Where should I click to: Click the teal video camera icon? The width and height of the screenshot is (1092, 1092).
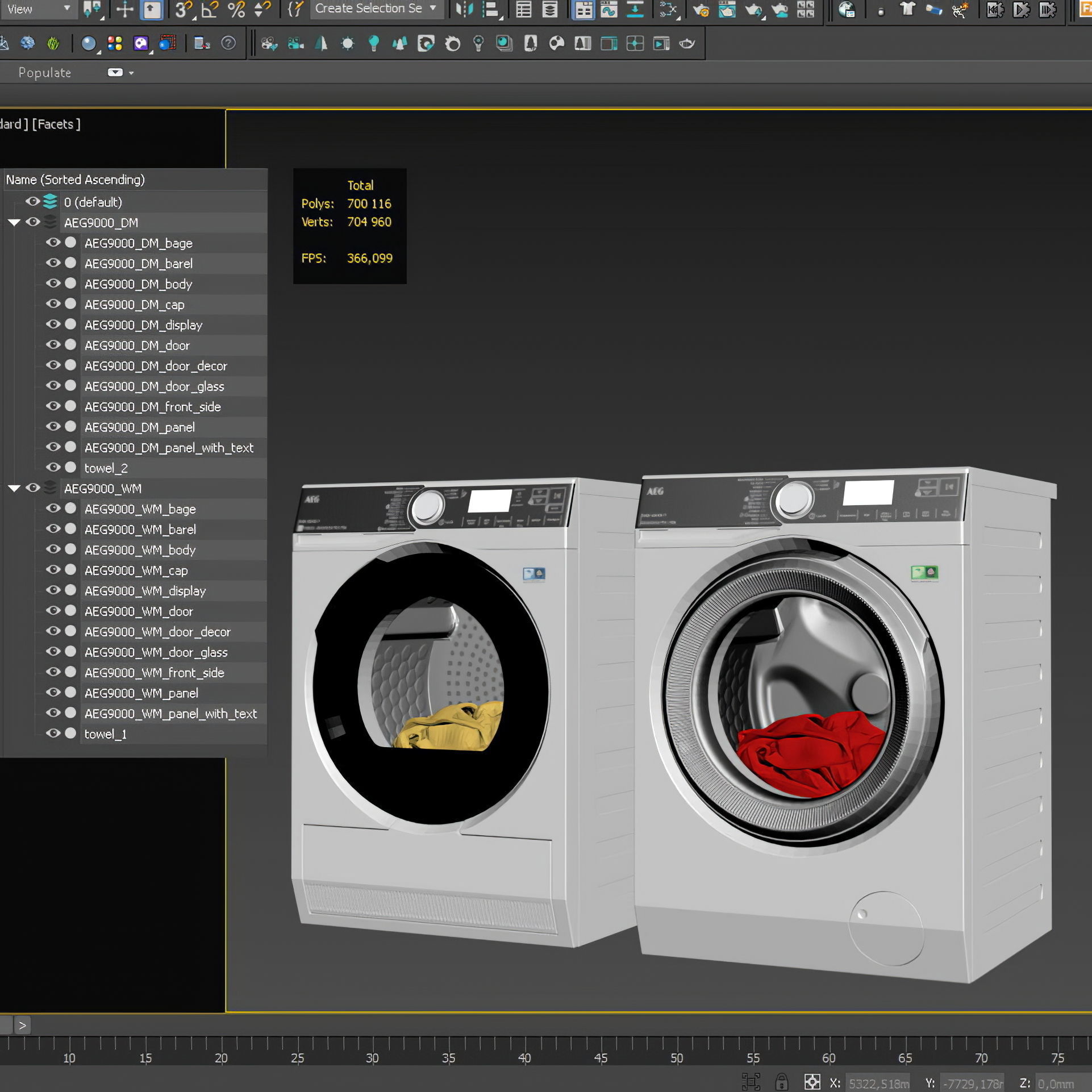295,43
